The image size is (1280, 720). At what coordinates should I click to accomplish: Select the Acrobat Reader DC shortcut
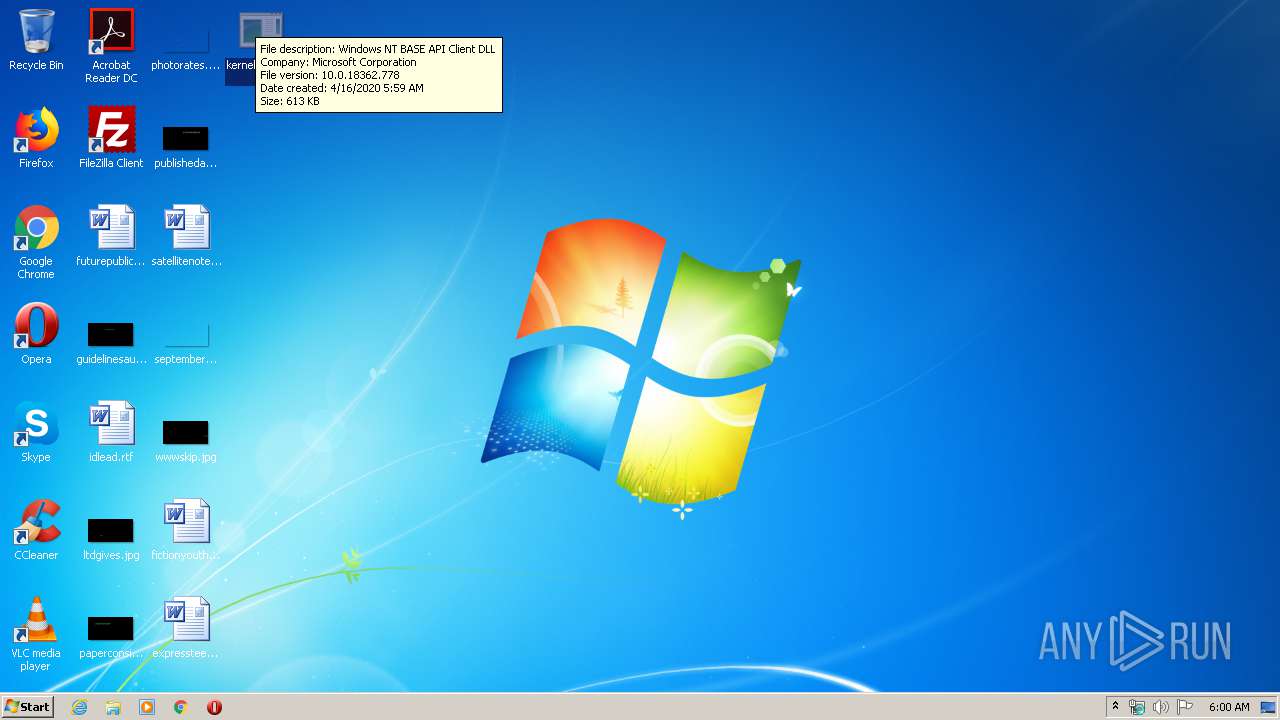pyautogui.click(x=111, y=46)
